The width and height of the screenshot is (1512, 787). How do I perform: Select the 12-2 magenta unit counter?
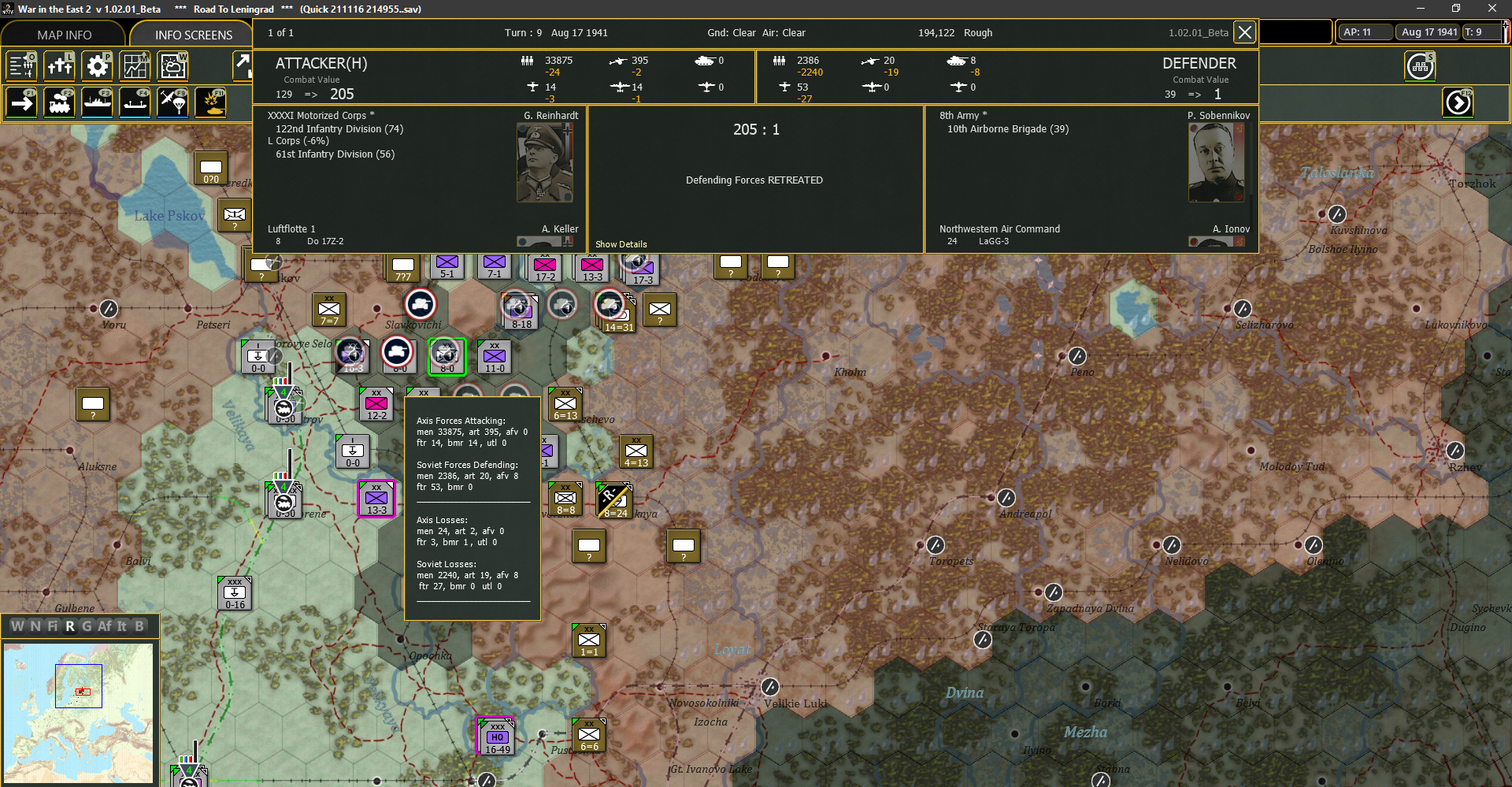(376, 404)
